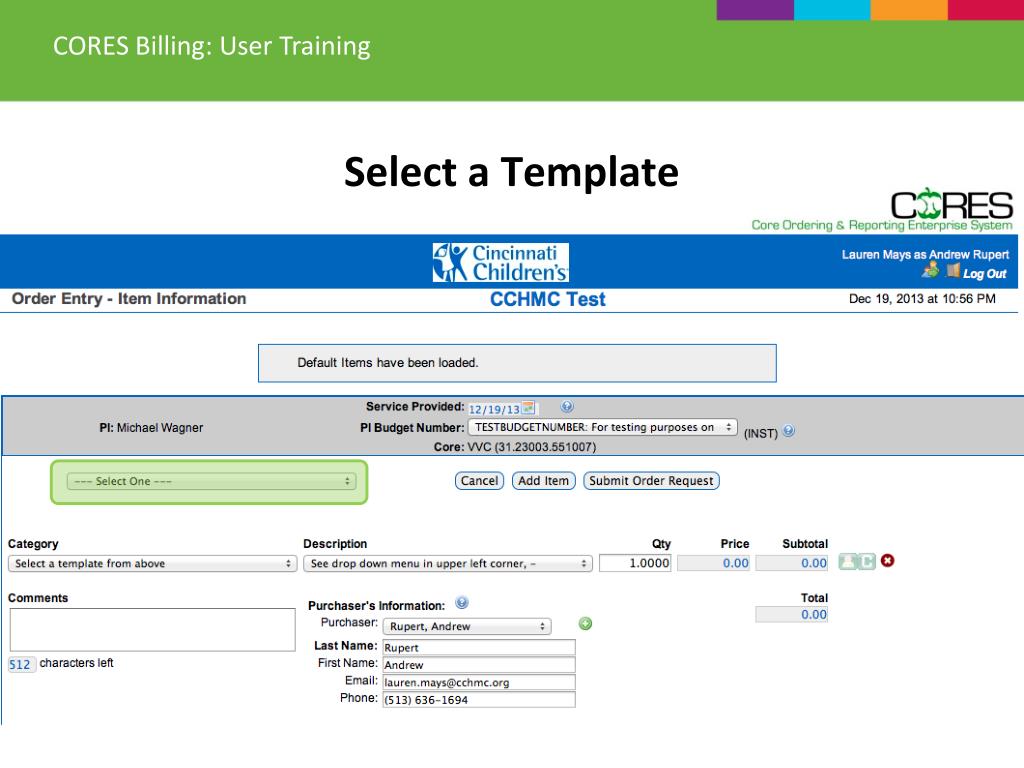Click the 'Lauren Mays as Andrew Rupert' text
Viewport: 1024px width, 768px height.
(925, 255)
